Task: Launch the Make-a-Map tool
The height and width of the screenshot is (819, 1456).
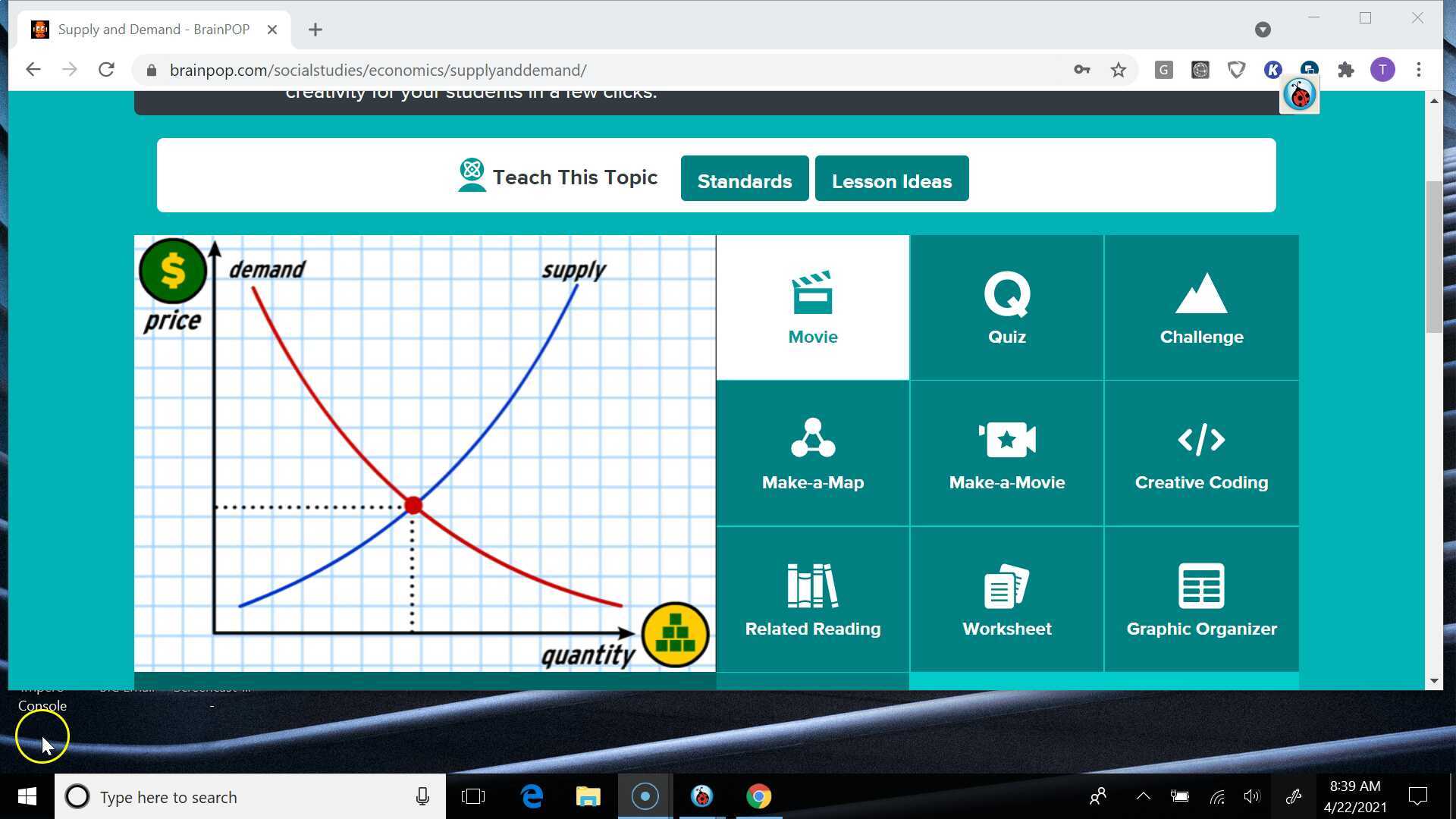Action: click(x=812, y=453)
